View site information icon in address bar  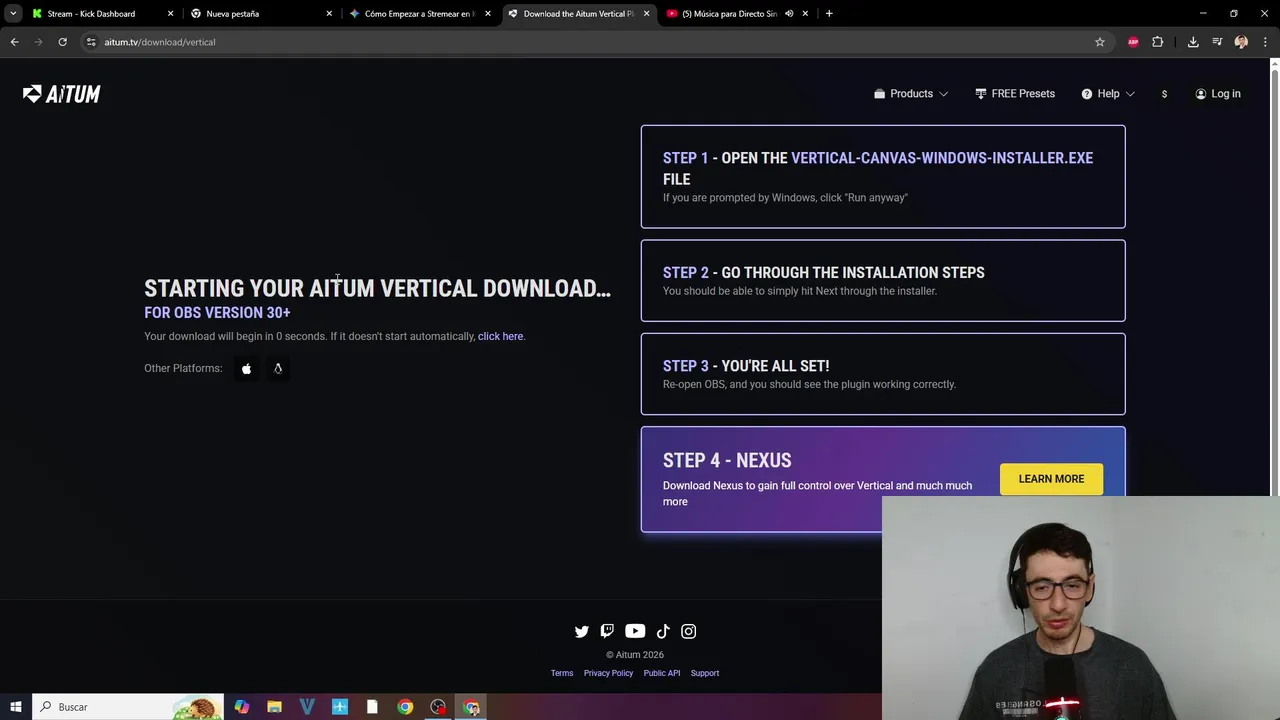coord(91,42)
